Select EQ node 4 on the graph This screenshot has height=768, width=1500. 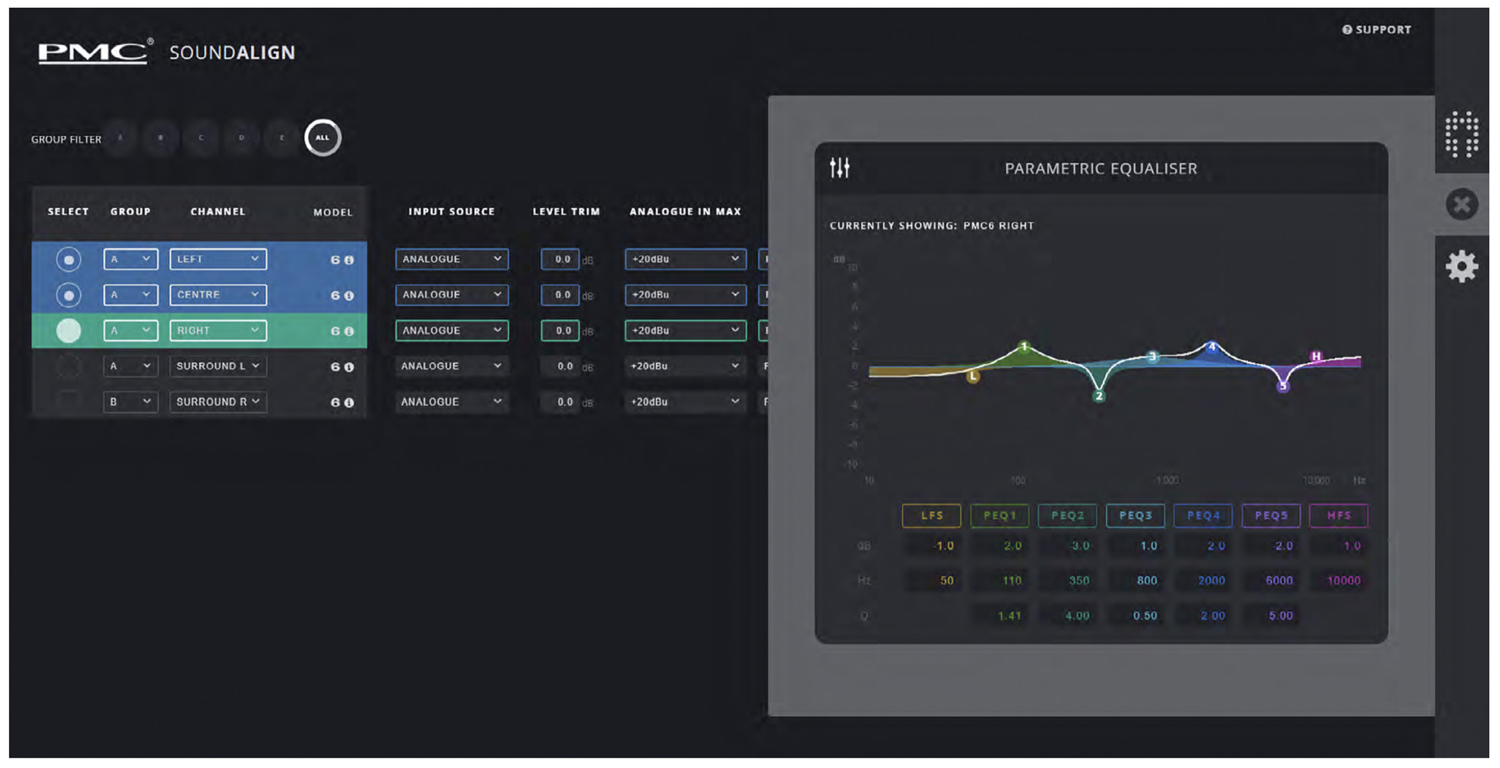(x=1212, y=347)
